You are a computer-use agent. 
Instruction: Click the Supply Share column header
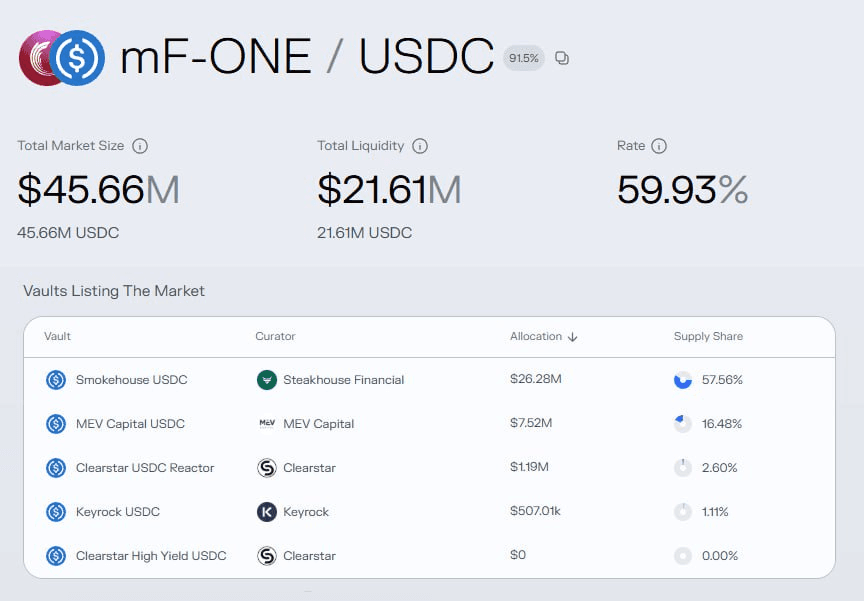coord(708,337)
